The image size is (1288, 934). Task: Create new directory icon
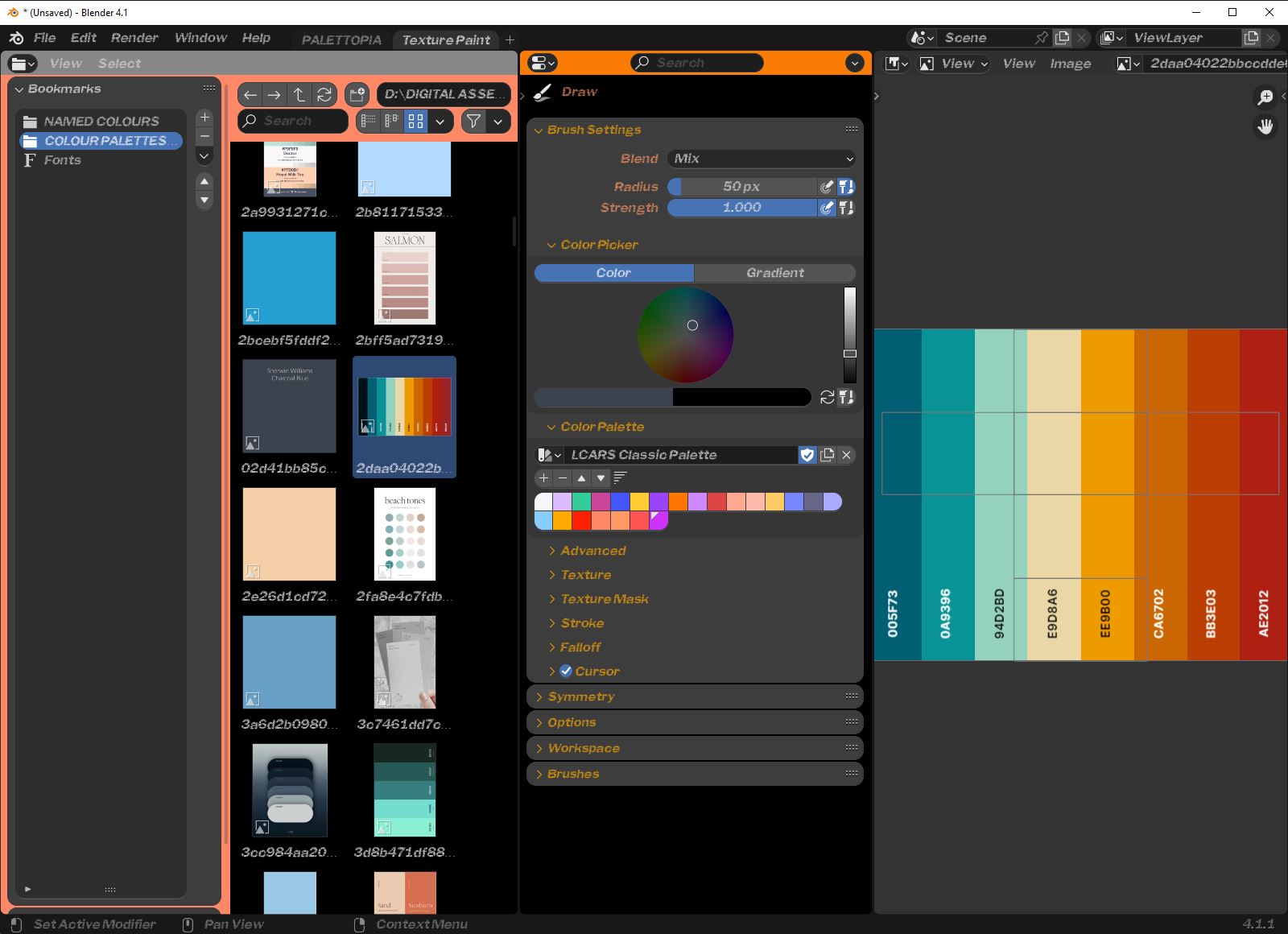pos(357,95)
